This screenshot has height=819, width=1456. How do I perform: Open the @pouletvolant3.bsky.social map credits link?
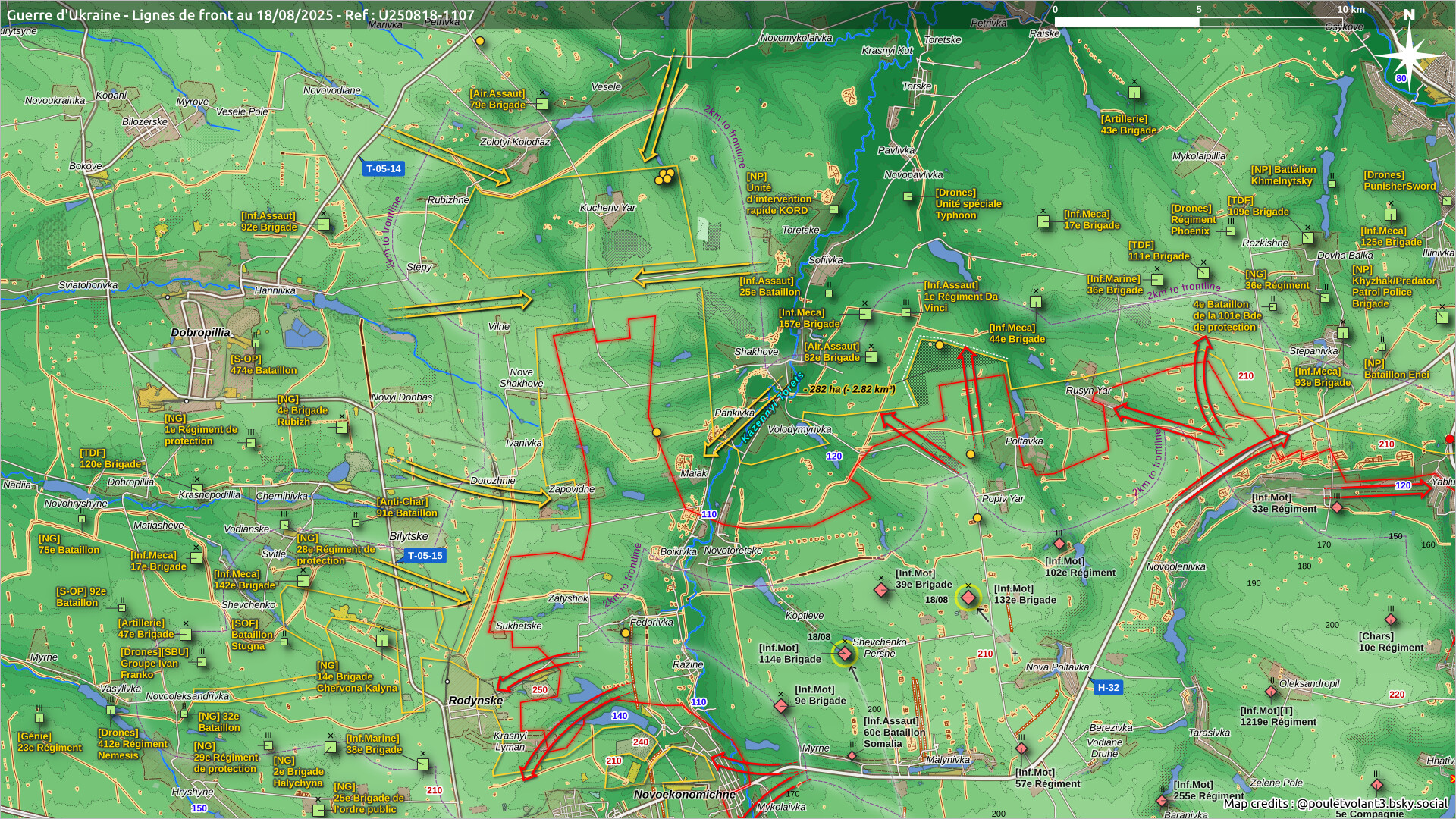click(x=1372, y=803)
